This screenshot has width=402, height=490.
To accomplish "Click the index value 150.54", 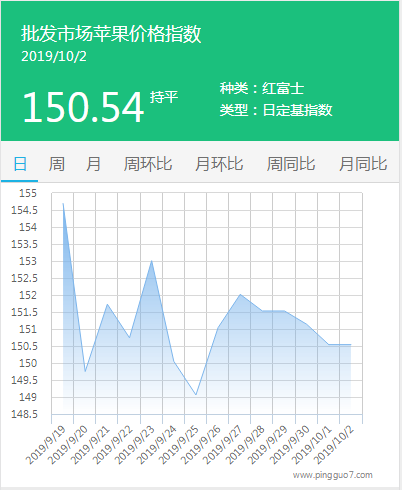I will [x=83, y=107].
